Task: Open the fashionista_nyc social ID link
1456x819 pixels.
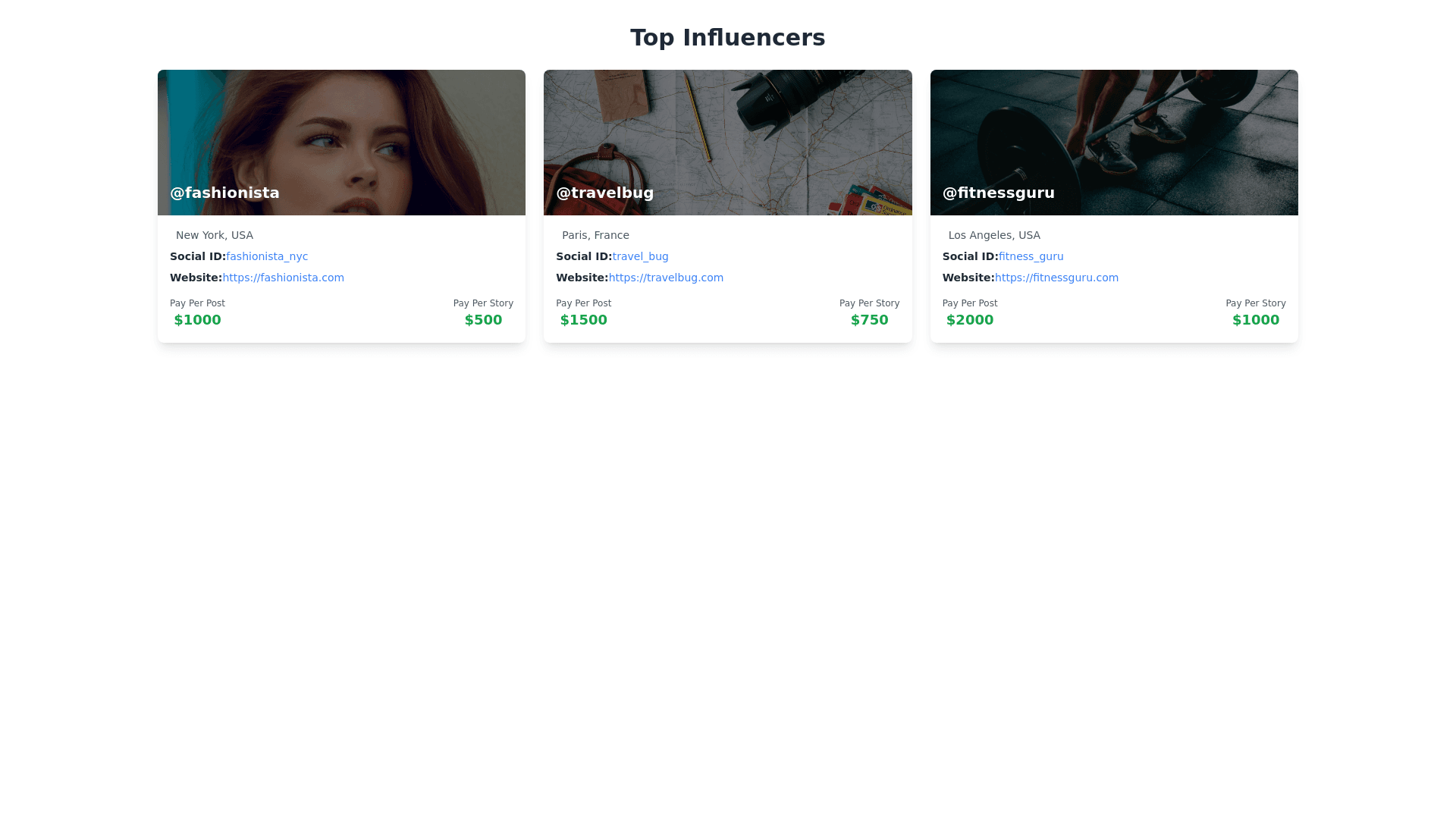Action: click(267, 256)
